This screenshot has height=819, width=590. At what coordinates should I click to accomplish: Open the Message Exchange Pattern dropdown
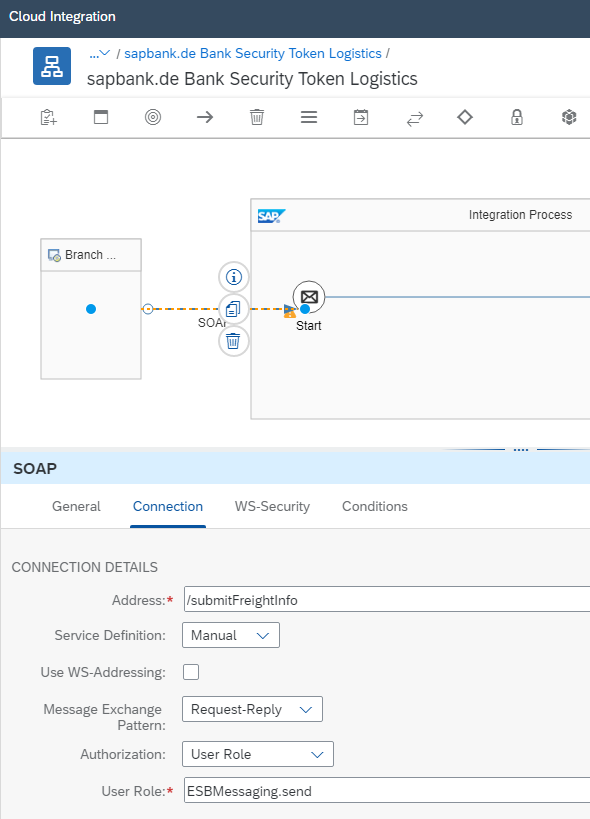pos(252,709)
